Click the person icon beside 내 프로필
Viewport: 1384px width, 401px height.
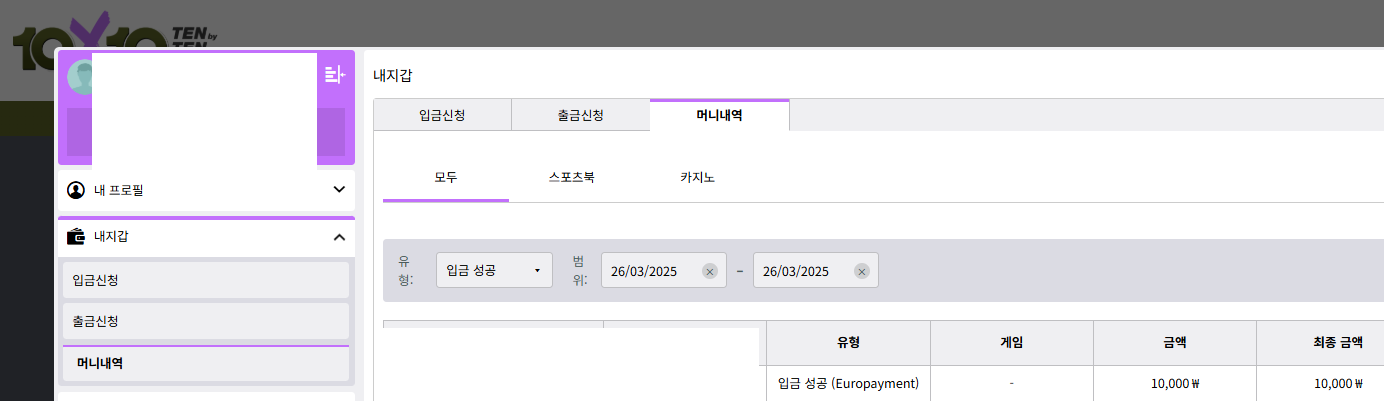click(x=77, y=189)
